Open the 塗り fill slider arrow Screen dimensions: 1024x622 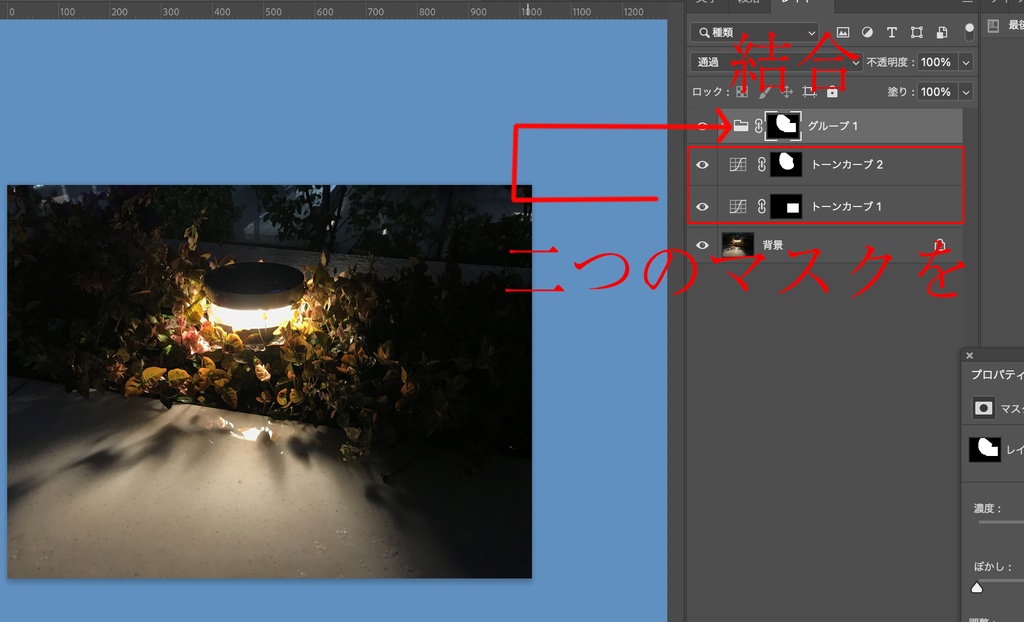966,91
